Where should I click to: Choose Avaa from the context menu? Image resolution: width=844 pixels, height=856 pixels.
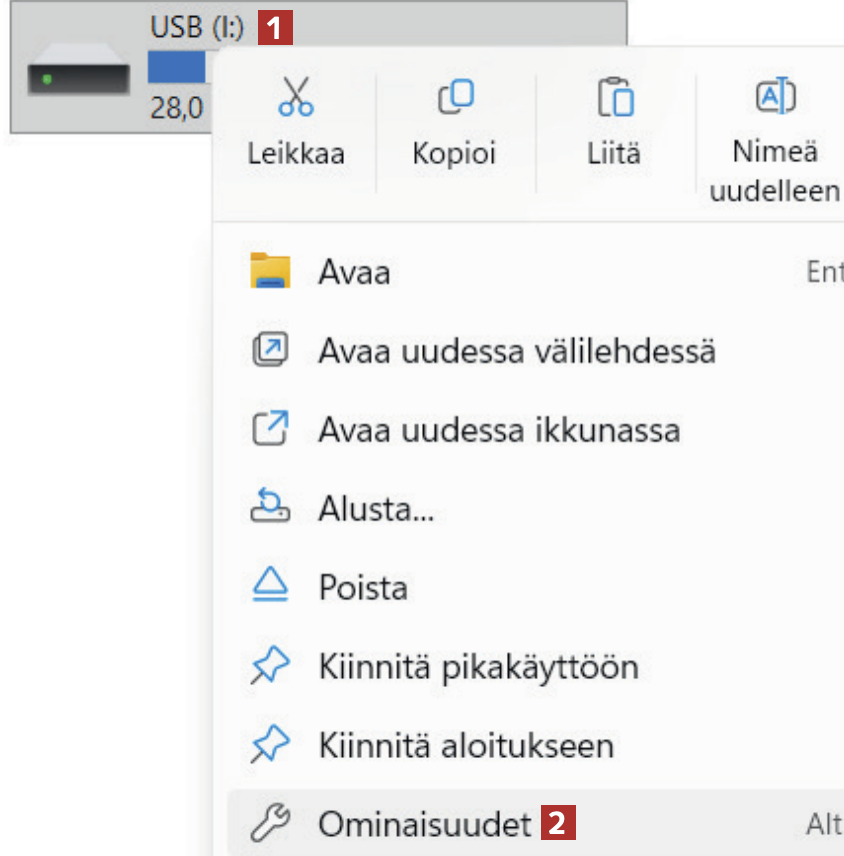point(354,272)
